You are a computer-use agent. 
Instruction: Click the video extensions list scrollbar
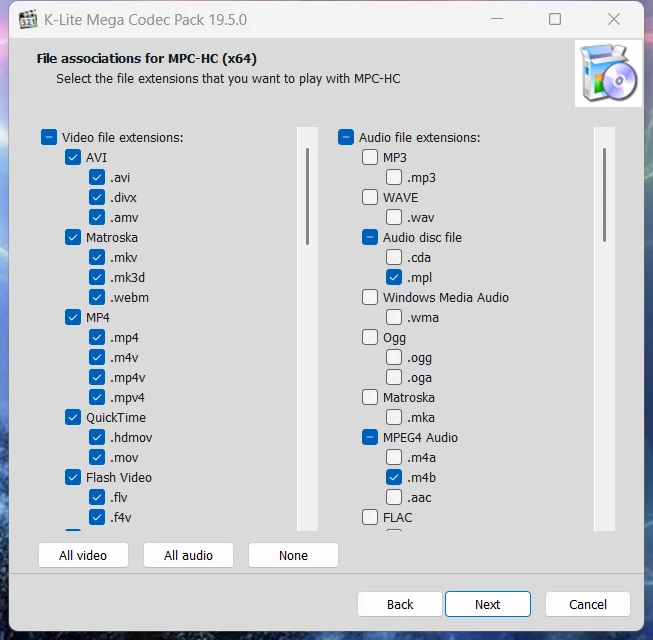pyautogui.click(x=307, y=196)
